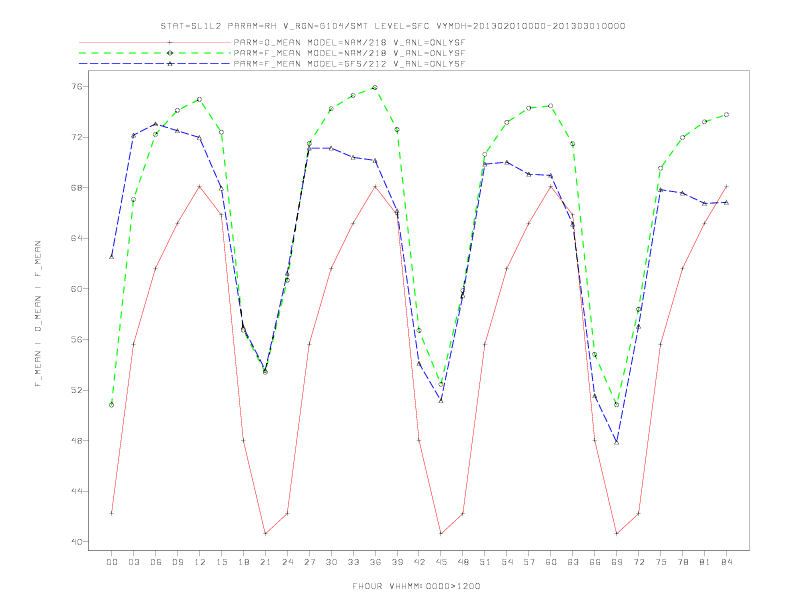This screenshot has height=612, width=792.
Task: Click the x-axis forecast hour label 72
Action: click(x=639, y=562)
